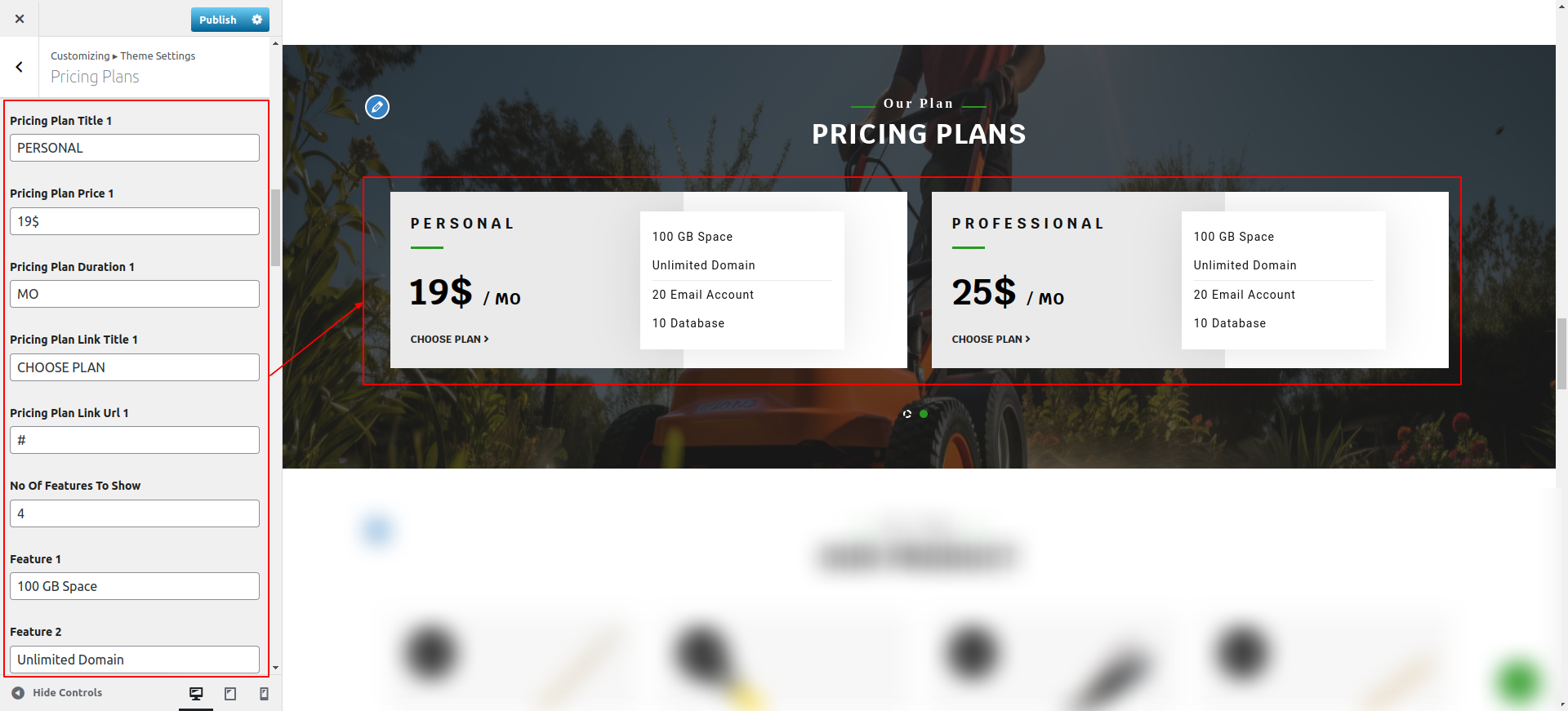Click CHOOSE PLAN link under Professional plan

pos(991,339)
